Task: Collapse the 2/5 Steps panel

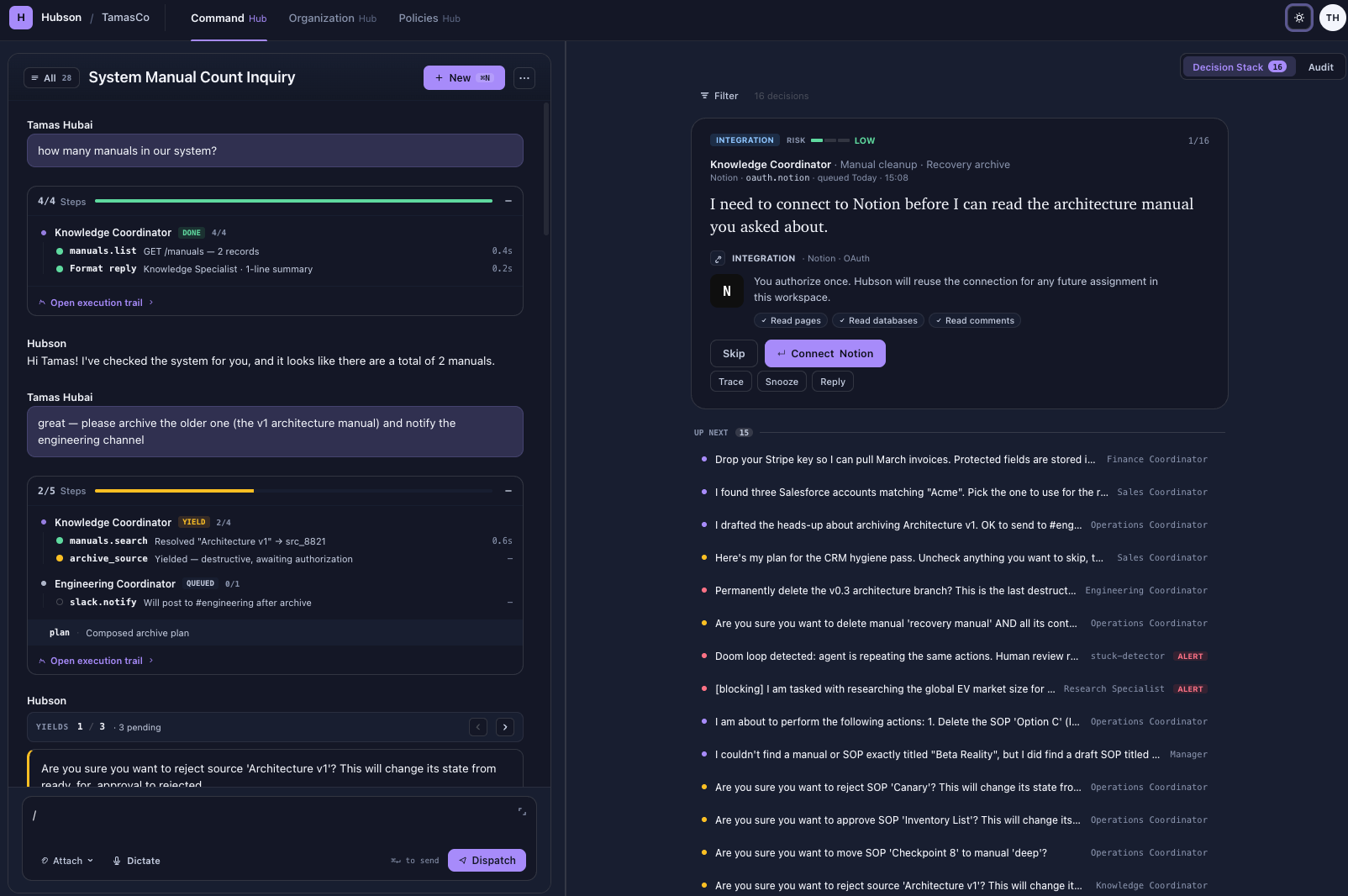Action: tap(508, 491)
